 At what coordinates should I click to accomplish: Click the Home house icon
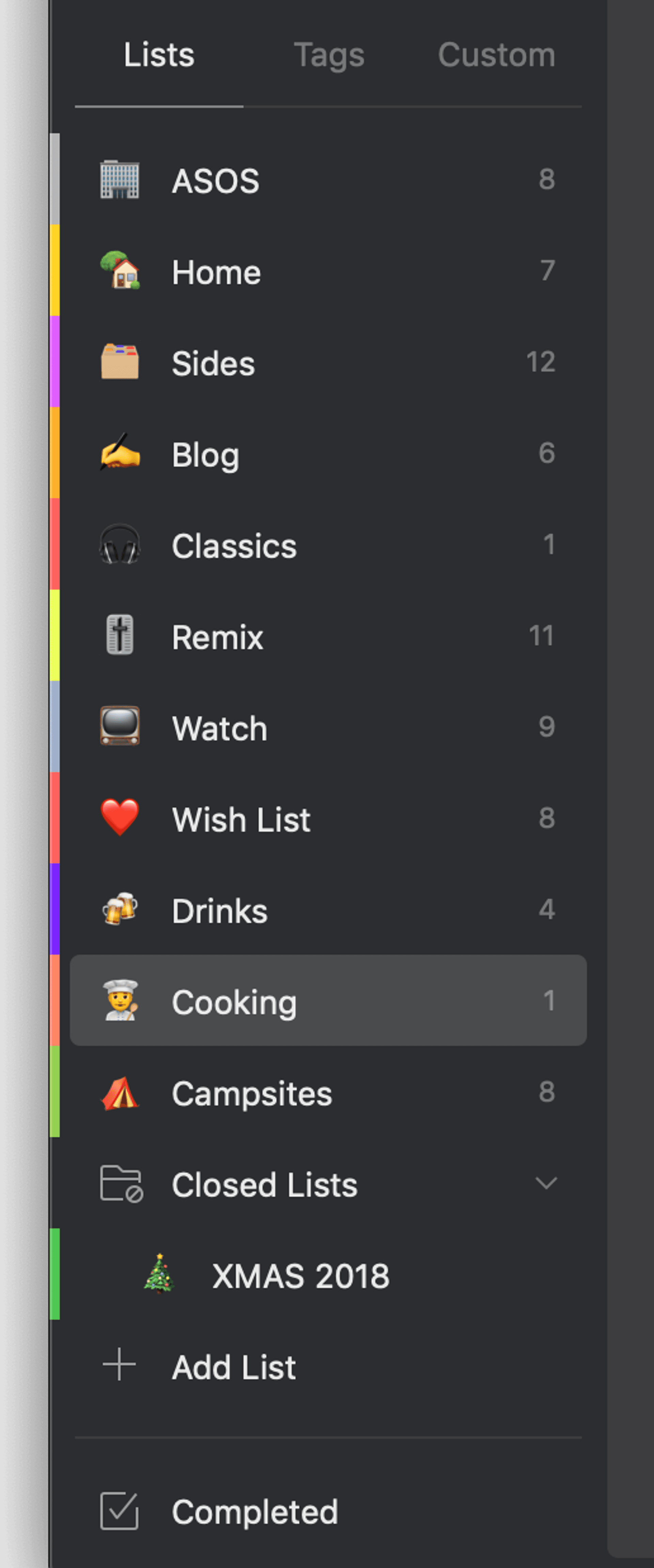tap(120, 271)
